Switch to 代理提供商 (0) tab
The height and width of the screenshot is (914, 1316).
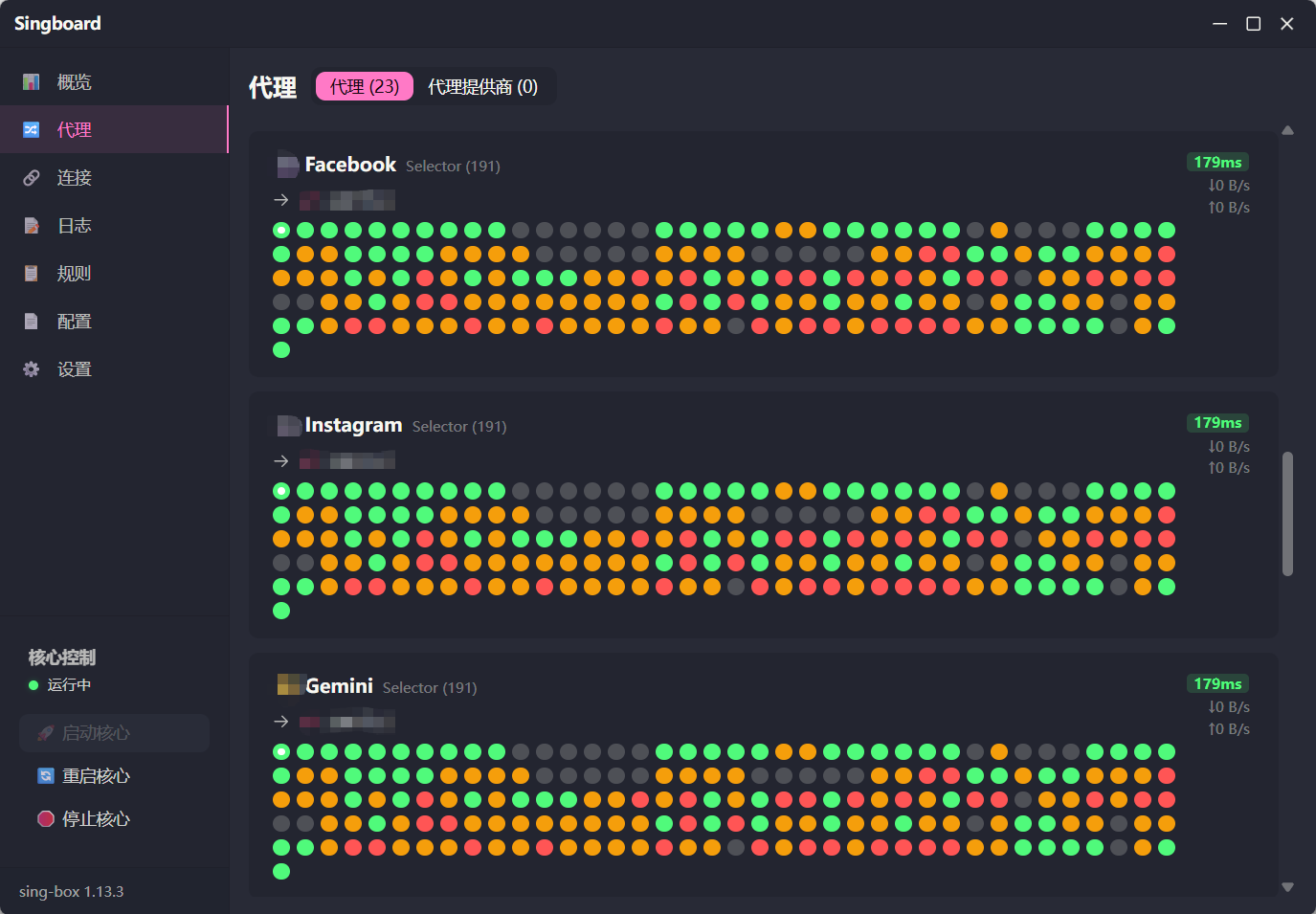coord(482,86)
